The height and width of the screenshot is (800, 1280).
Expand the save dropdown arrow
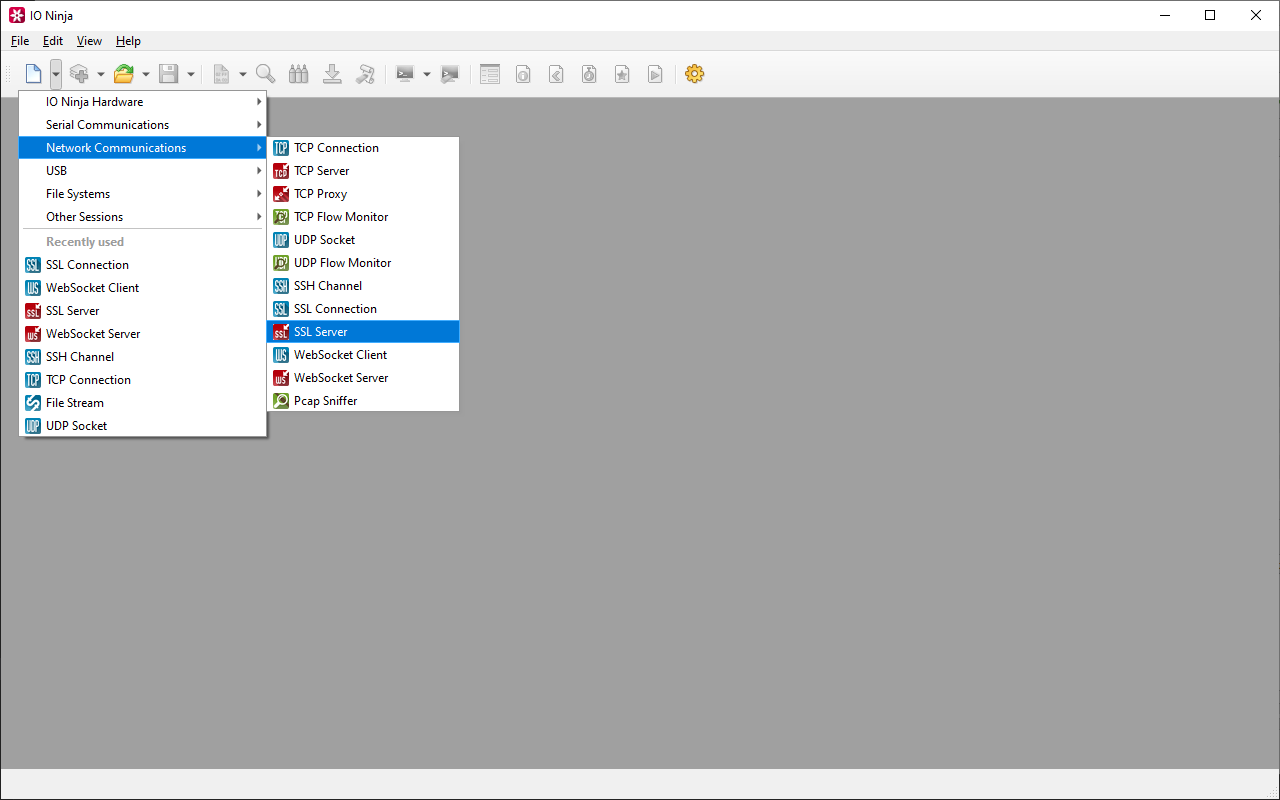[x=191, y=74]
